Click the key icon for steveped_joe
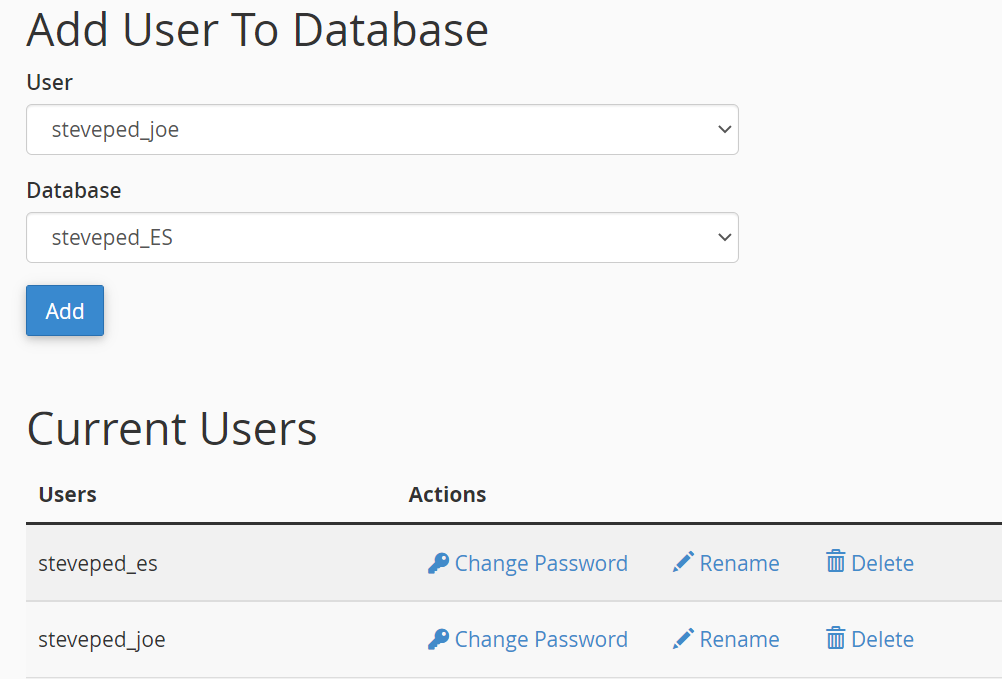This screenshot has width=1002, height=679. 438,640
